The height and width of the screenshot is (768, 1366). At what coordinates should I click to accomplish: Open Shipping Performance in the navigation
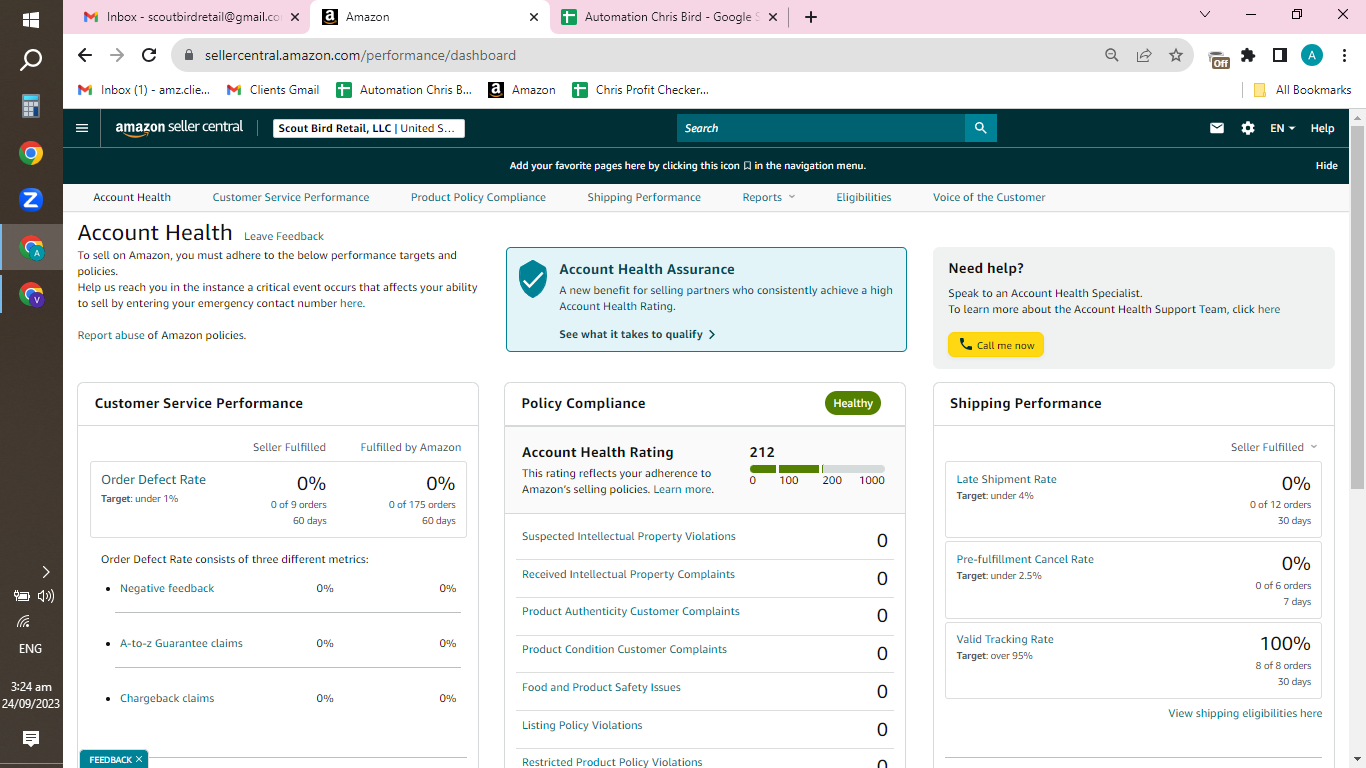[644, 197]
